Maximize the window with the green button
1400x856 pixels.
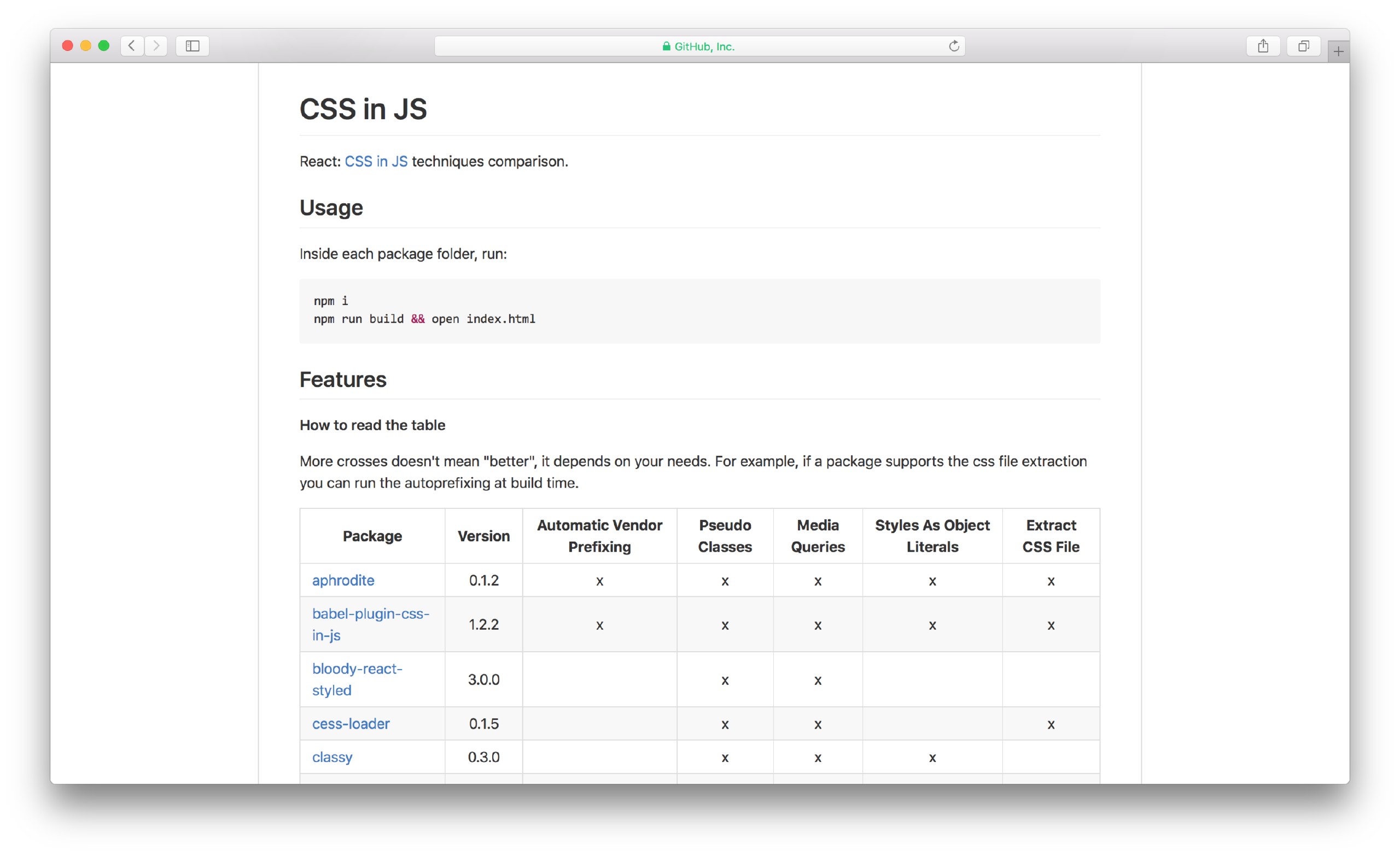(x=104, y=45)
